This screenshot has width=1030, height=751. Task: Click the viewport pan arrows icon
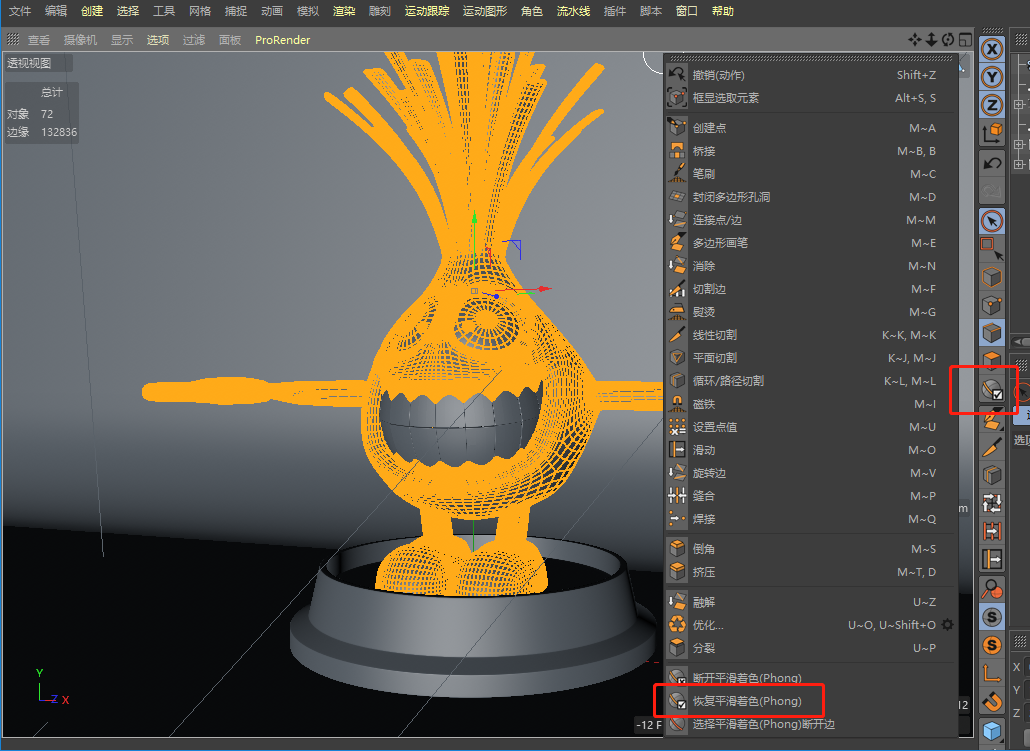tap(915, 40)
